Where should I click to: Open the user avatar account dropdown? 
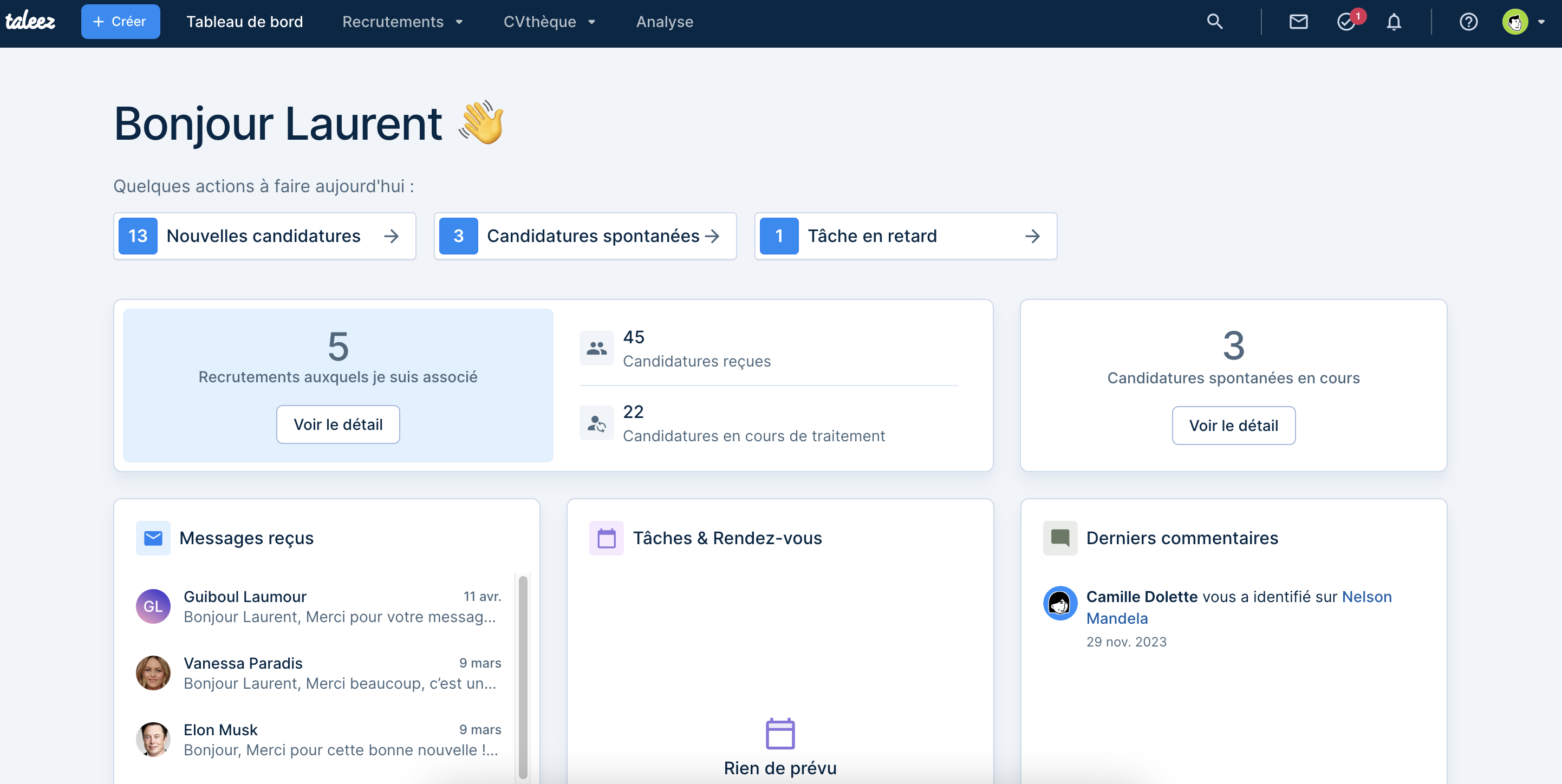pyautogui.click(x=1522, y=22)
